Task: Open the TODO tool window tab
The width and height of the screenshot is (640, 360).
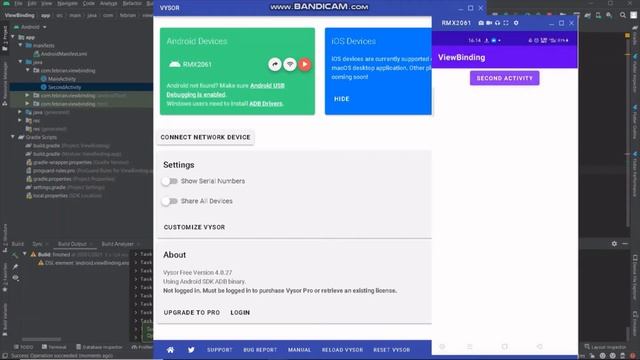Action: tap(23, 347)
